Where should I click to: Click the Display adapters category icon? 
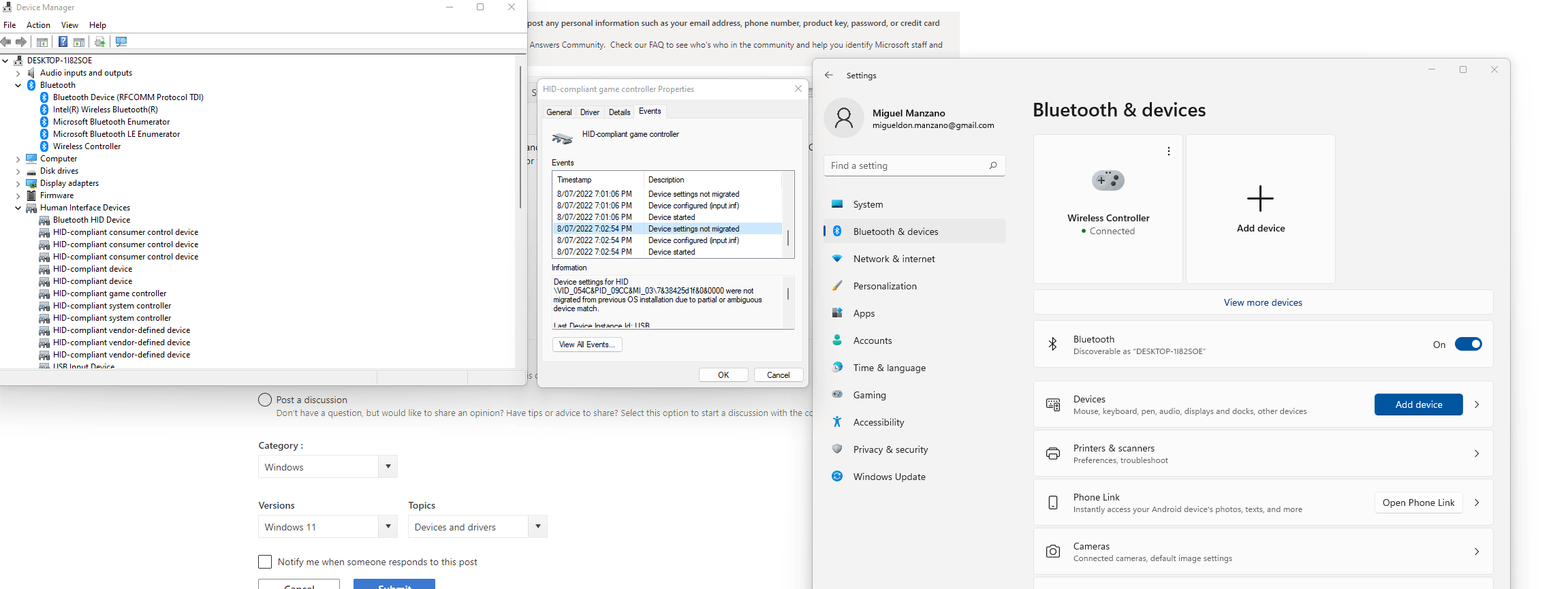31,183
